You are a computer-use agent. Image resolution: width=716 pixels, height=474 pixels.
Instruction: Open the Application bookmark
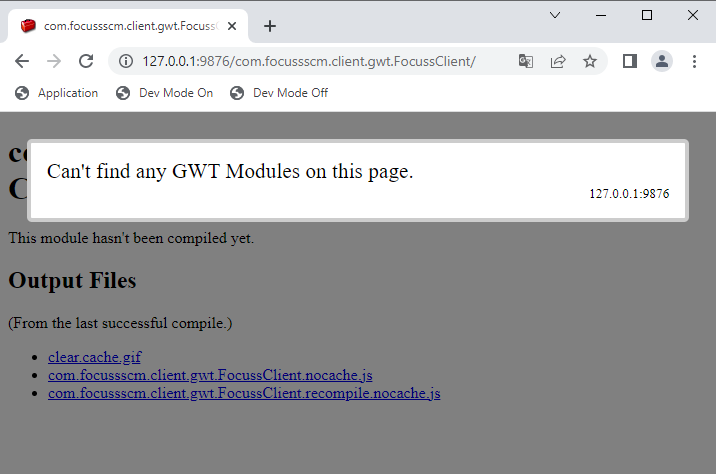(56, 93)
